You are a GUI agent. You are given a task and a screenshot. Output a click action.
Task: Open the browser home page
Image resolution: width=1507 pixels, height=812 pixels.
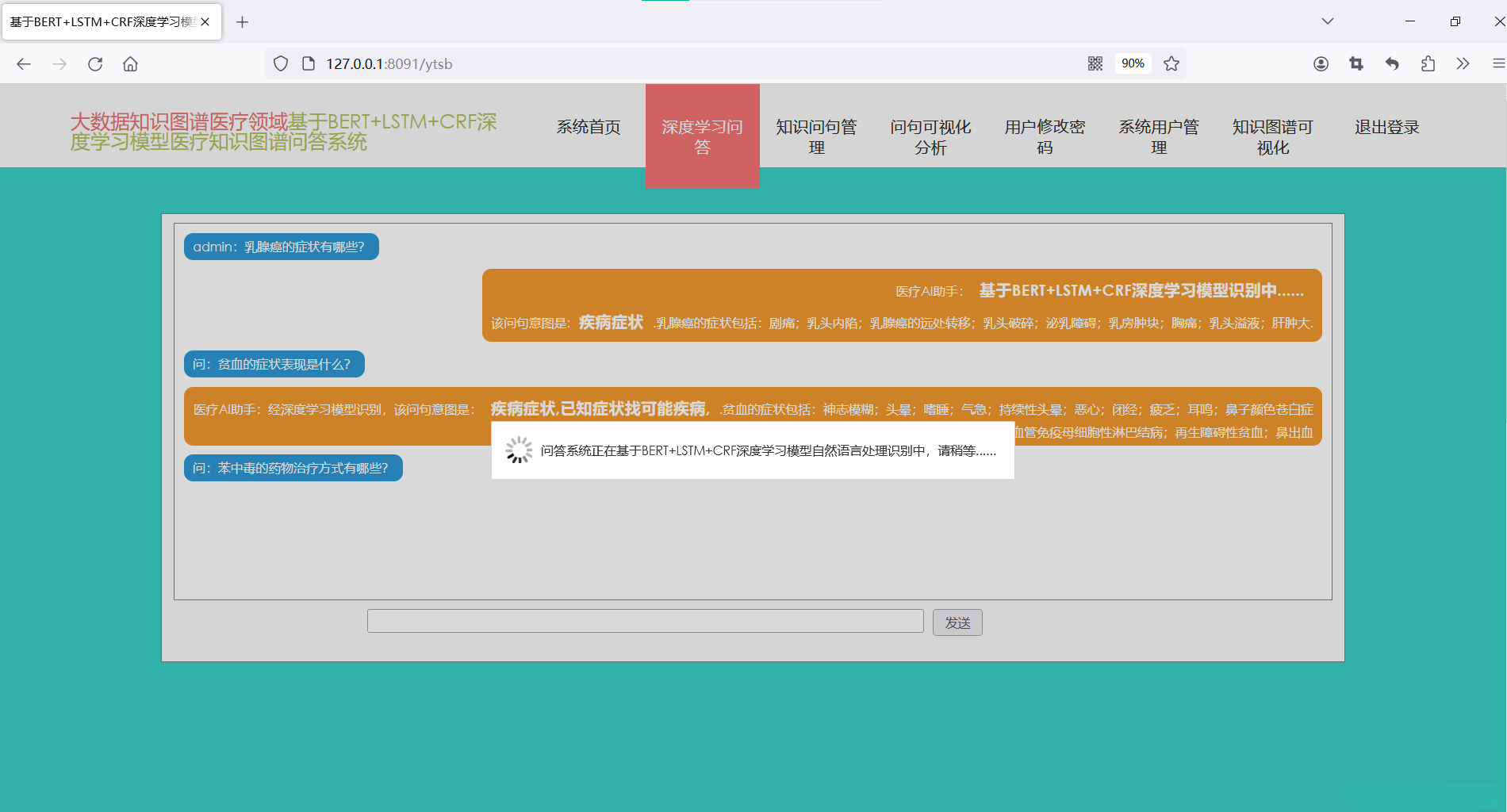tap(131, 64)
